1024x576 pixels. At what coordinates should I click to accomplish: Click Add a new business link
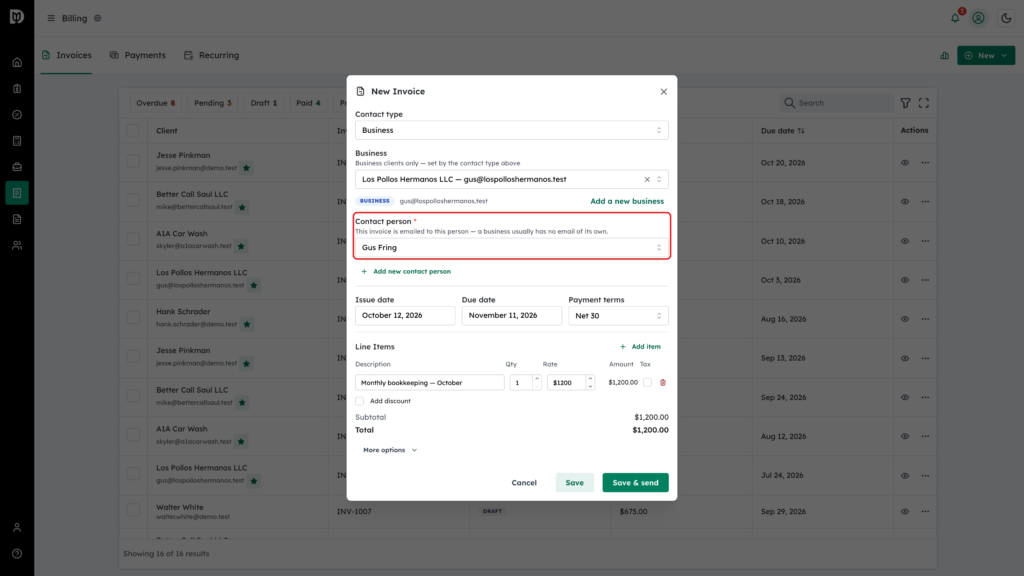(x=627, y=201)
